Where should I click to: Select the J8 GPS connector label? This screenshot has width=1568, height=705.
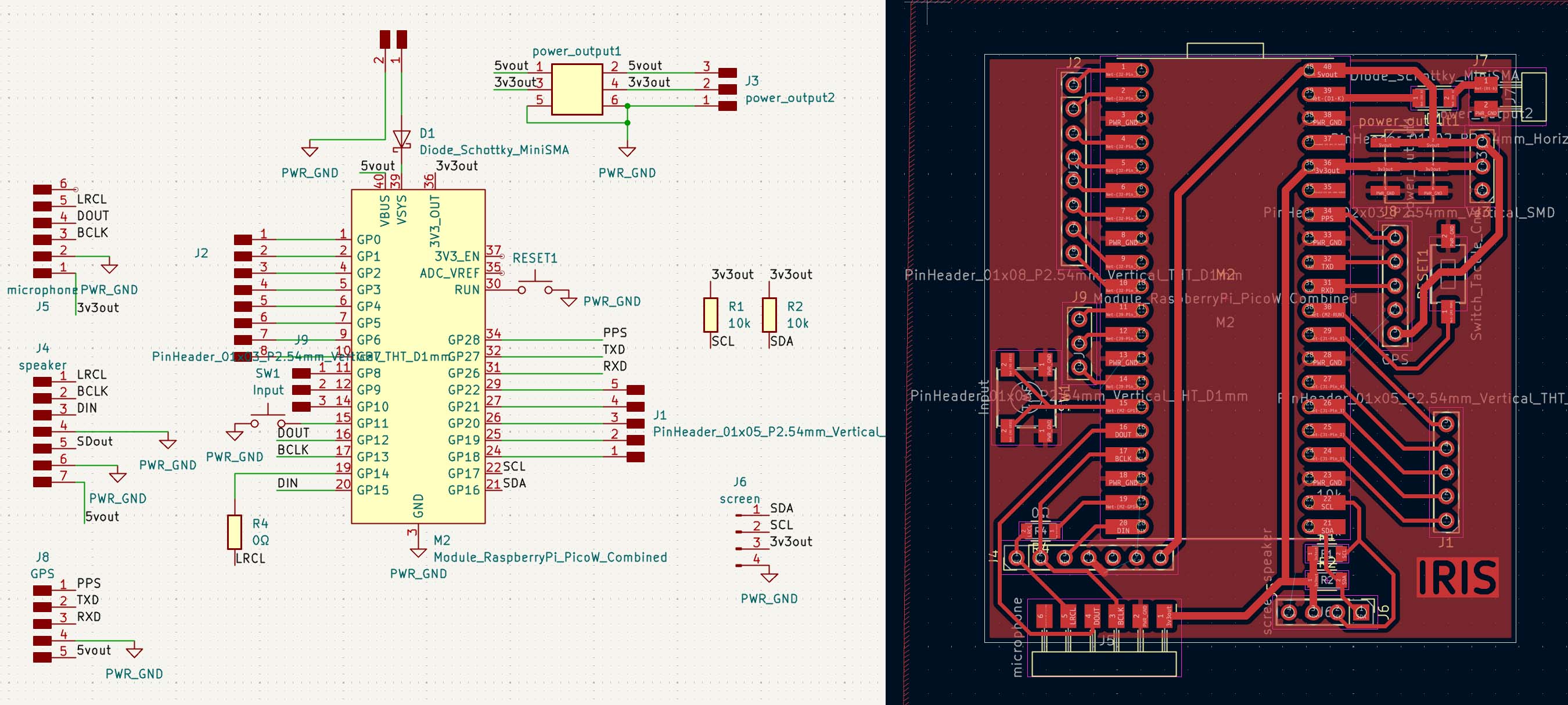tap(42, 557)
